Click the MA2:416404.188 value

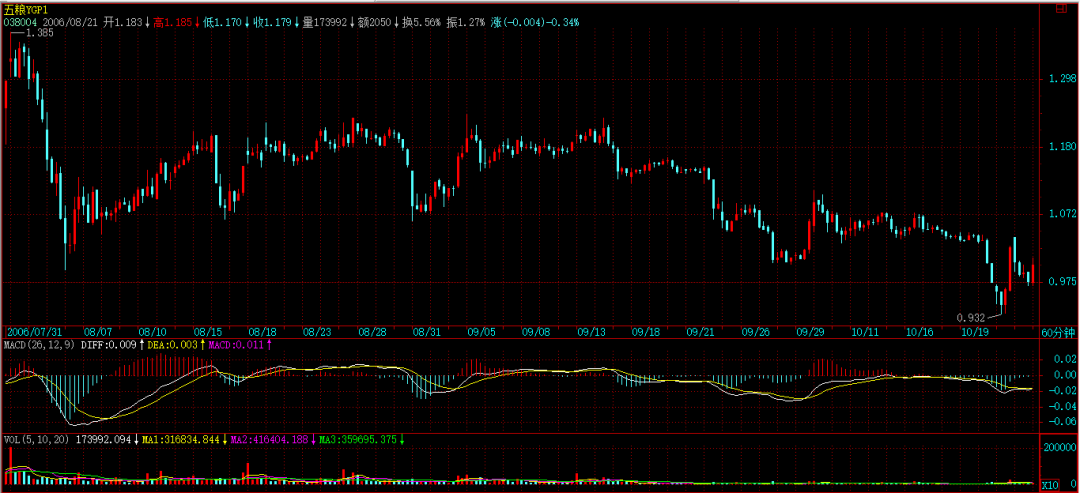270,439
